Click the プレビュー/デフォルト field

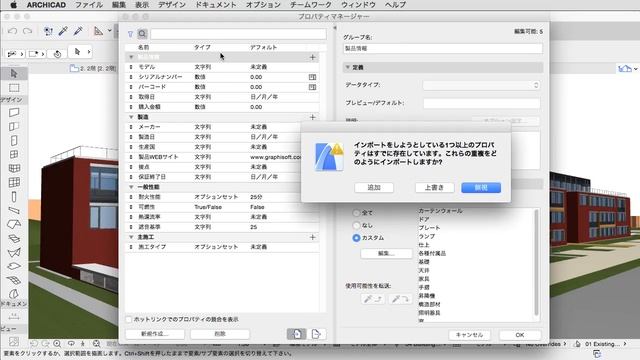482,103
